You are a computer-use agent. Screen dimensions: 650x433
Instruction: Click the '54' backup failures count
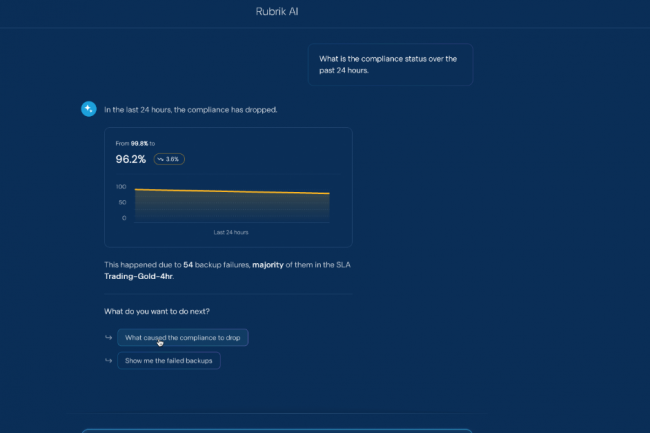pyautogui.click(x=188, y=265)
